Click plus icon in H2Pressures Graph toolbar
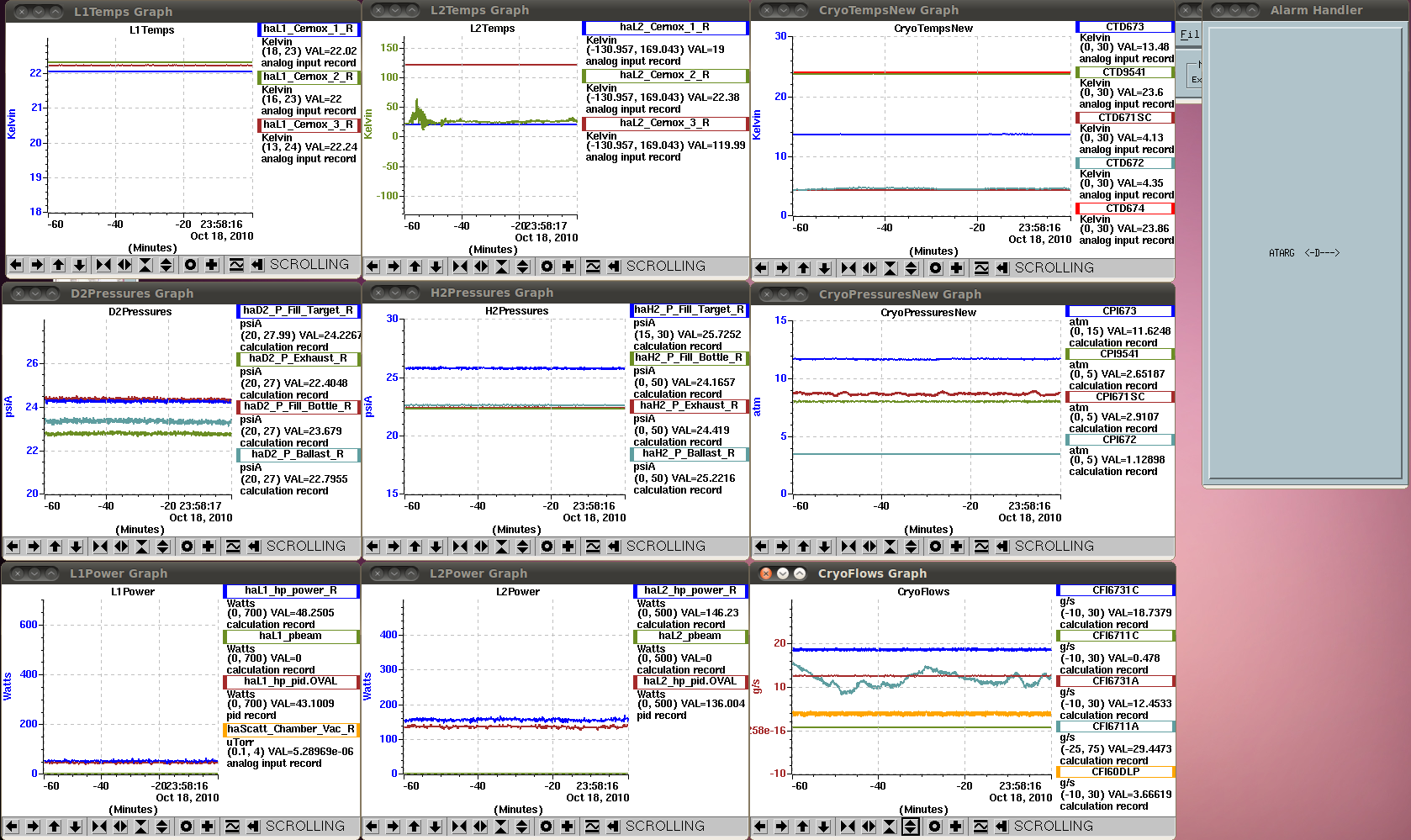Image resolution: width=1411 pixels, height=840 pixels. click(568, 547)
